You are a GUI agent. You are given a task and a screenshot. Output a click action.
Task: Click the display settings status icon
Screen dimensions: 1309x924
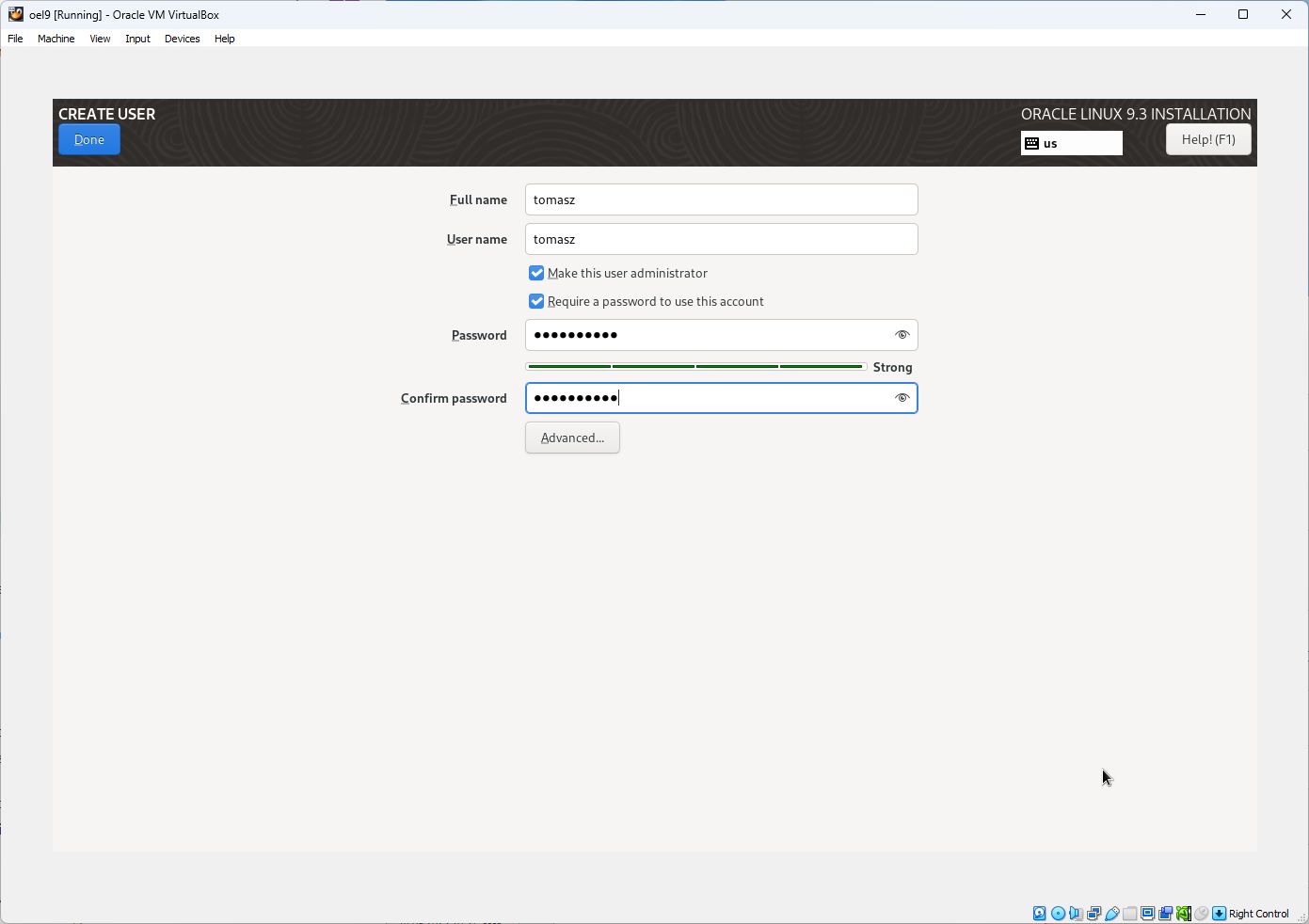coord(1147,913)
